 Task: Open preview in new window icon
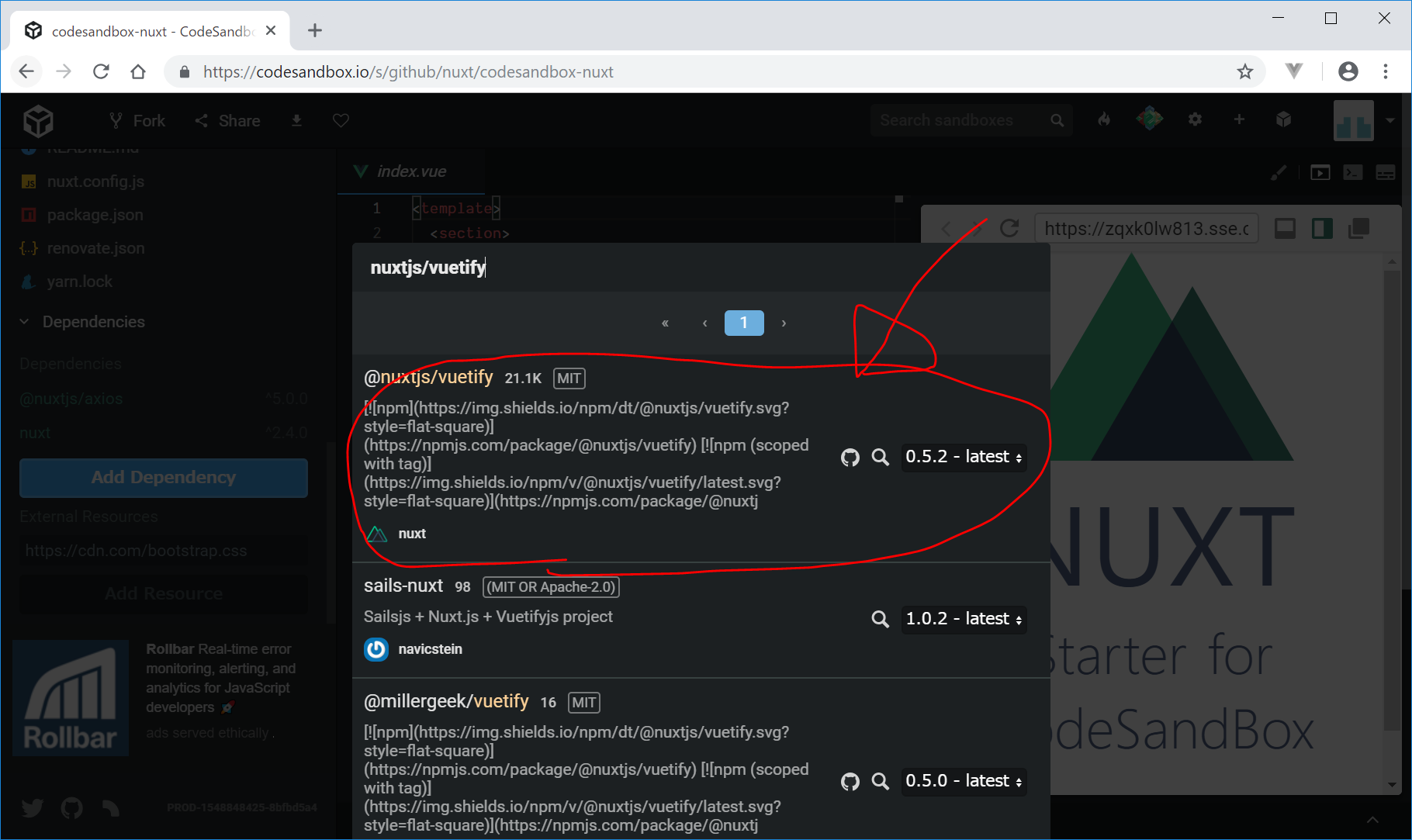1359,228
